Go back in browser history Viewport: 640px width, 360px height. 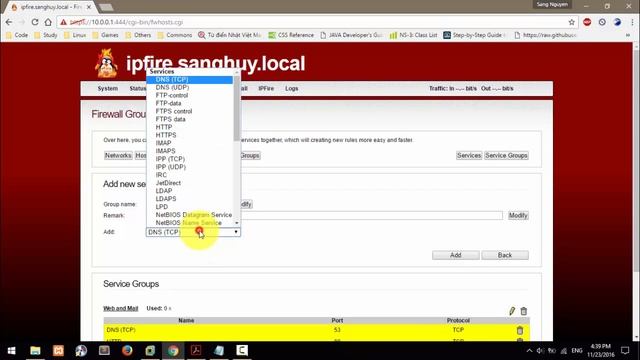click(x=9, y=22)
